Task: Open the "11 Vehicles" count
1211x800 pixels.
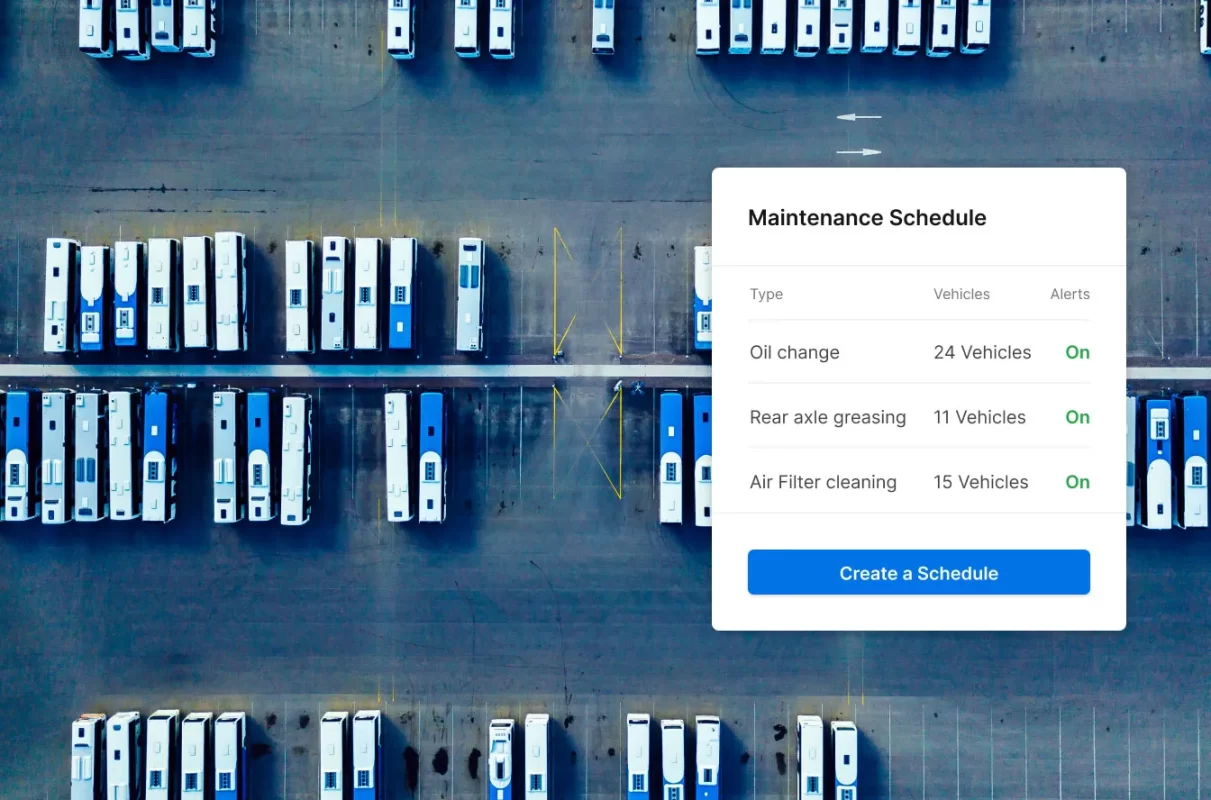Action: click(x=980, y=417)
